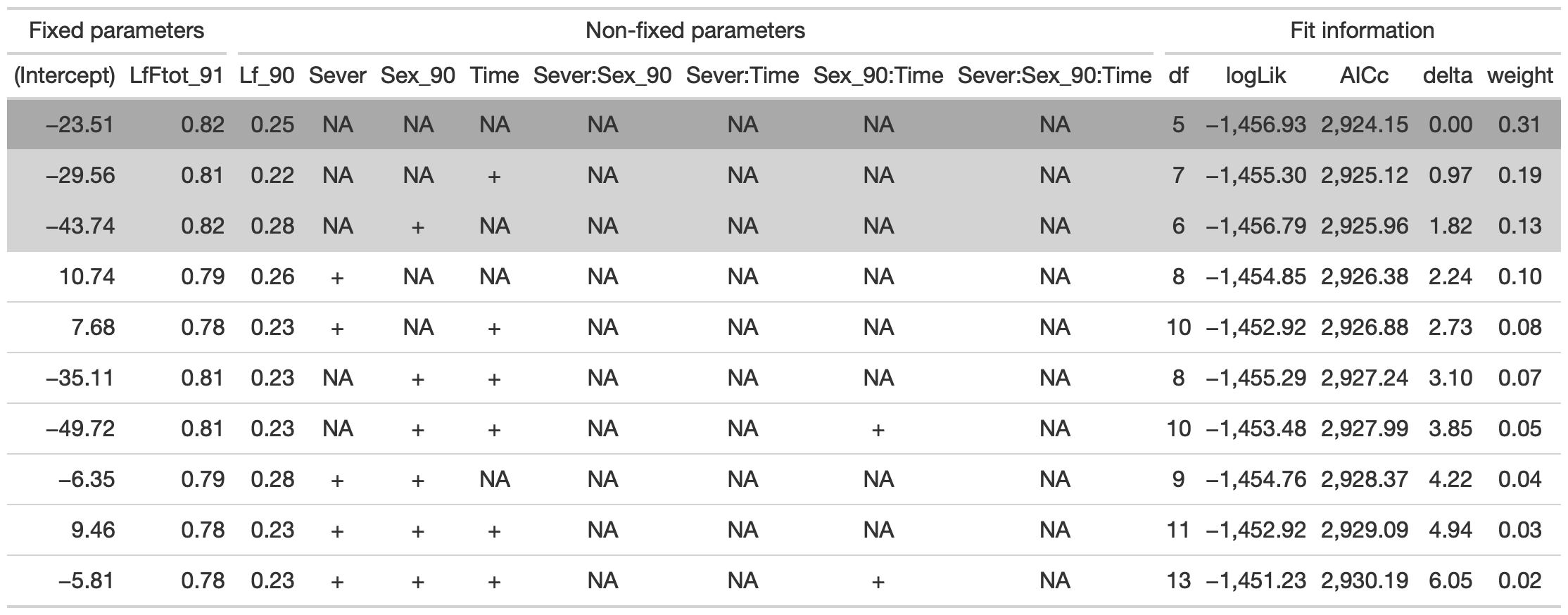Select the Fit information group heading
Image resolution: width=1568 pixels, height=615 pixels.
point(1362,31)
